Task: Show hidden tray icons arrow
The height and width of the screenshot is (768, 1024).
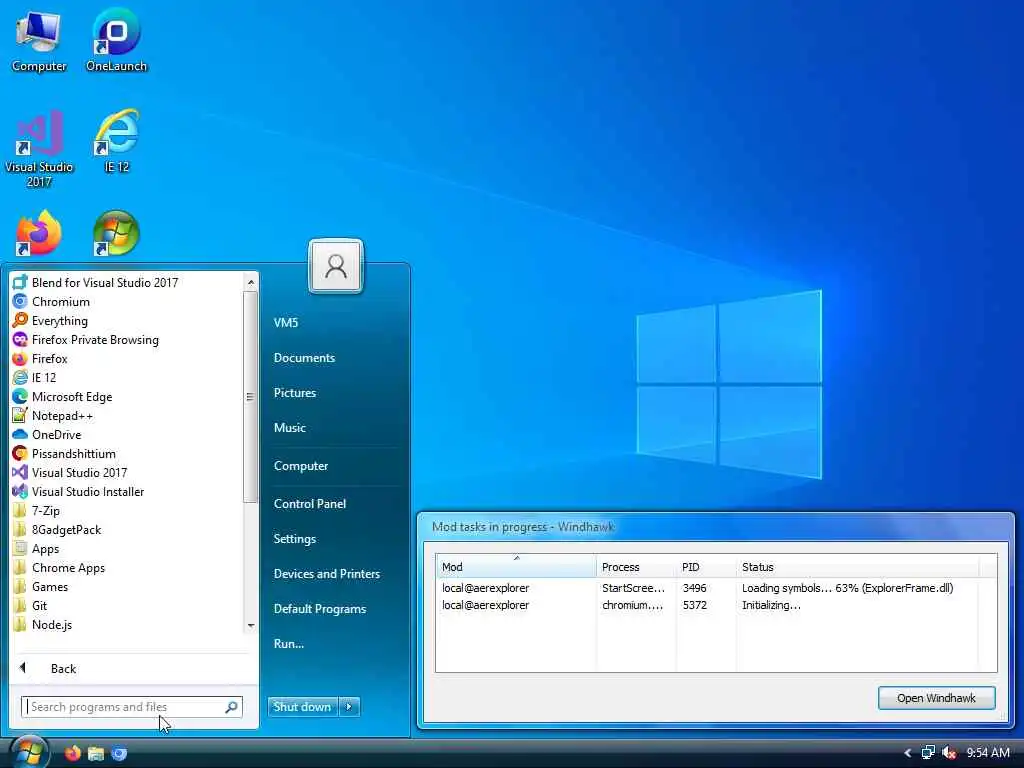Action: pos(908,753)
